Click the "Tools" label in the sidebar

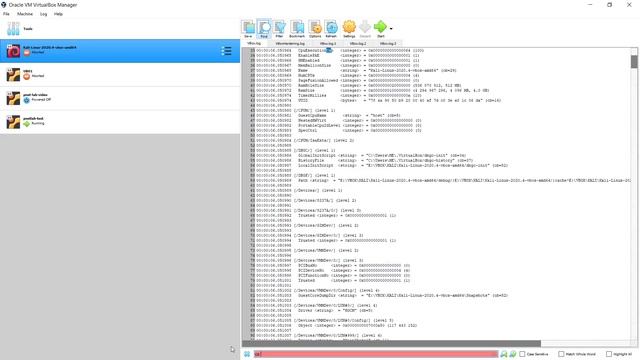click(x=28, y=29)
